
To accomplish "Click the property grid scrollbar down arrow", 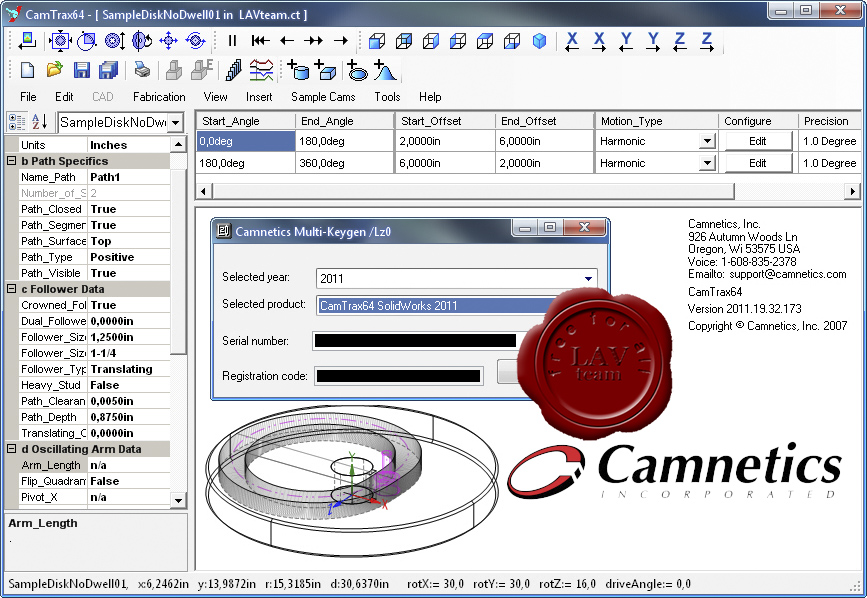I will [178, 500].
